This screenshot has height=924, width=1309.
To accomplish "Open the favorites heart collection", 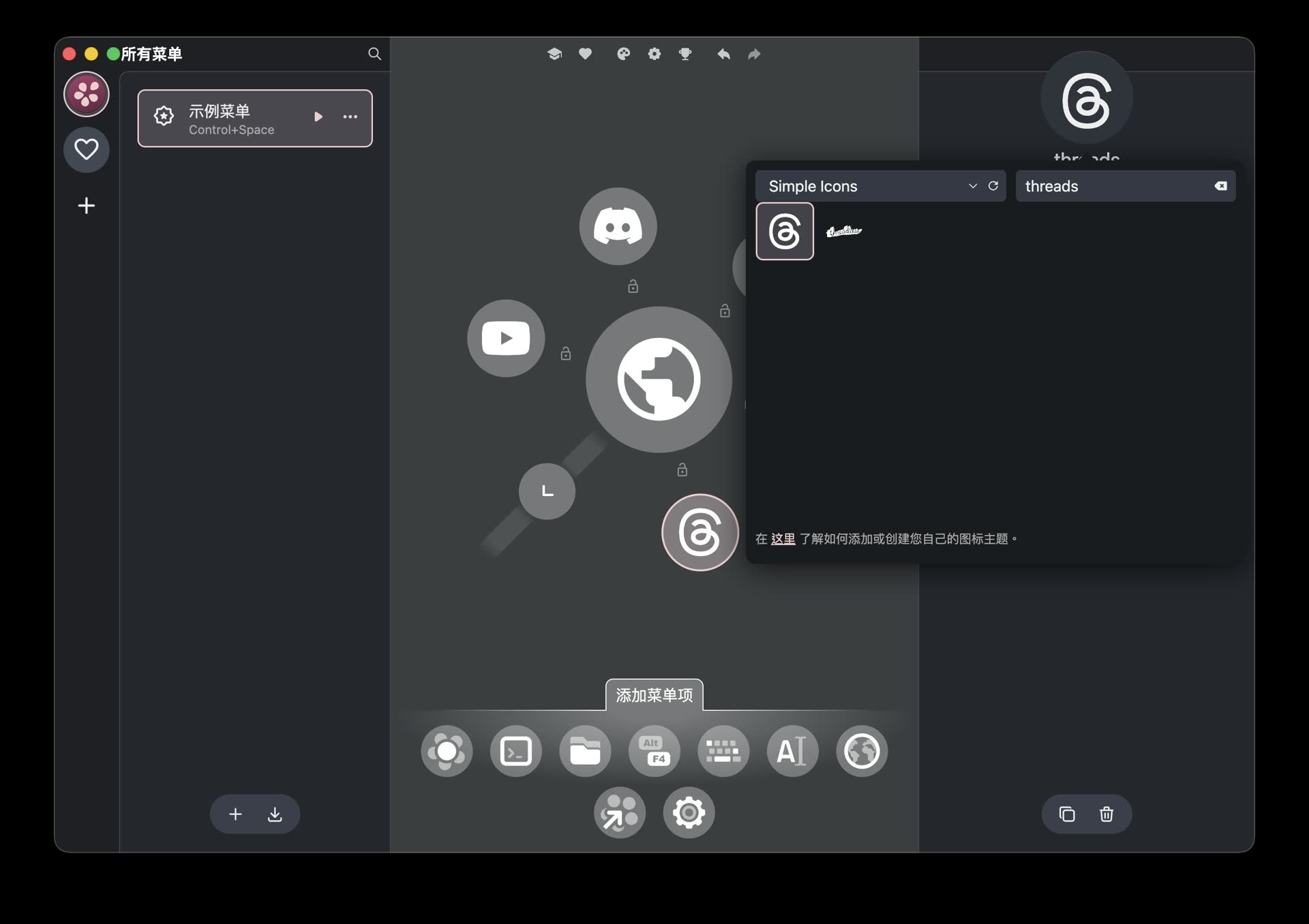I will click(x=87, y=149).
